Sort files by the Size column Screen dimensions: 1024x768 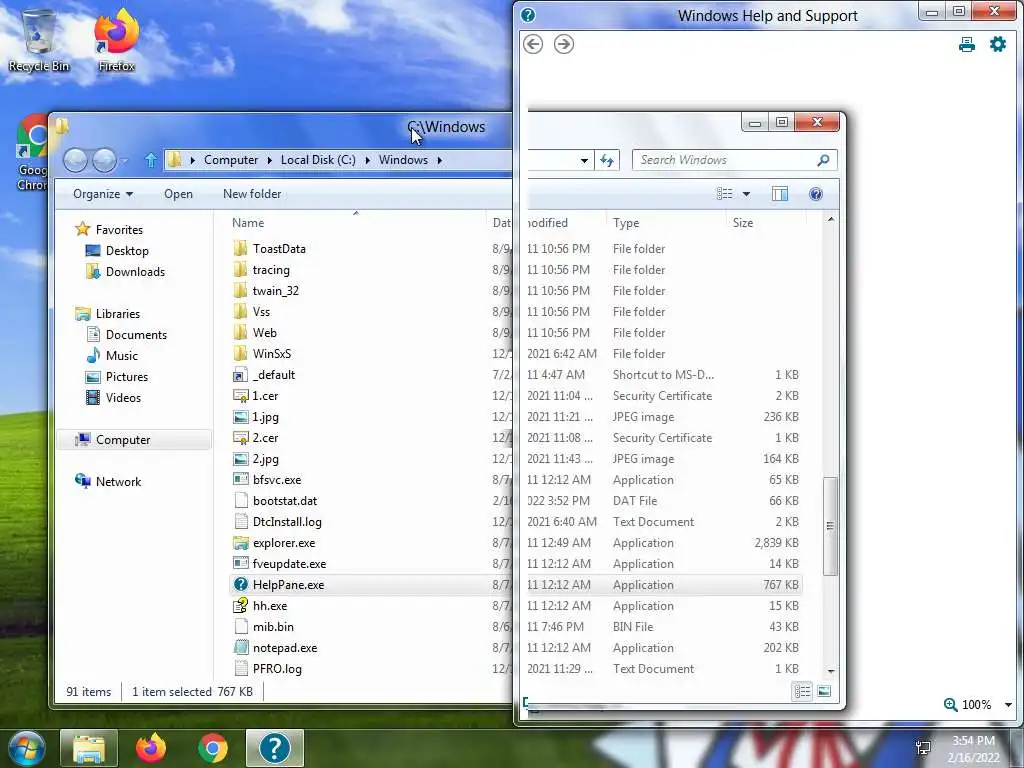(x=743, y=223)
